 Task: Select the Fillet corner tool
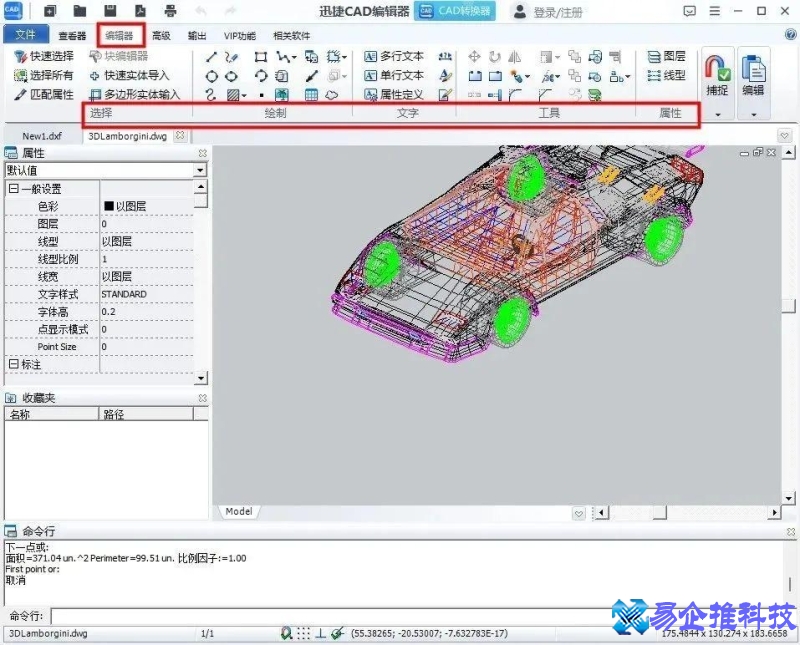point(515,95)
